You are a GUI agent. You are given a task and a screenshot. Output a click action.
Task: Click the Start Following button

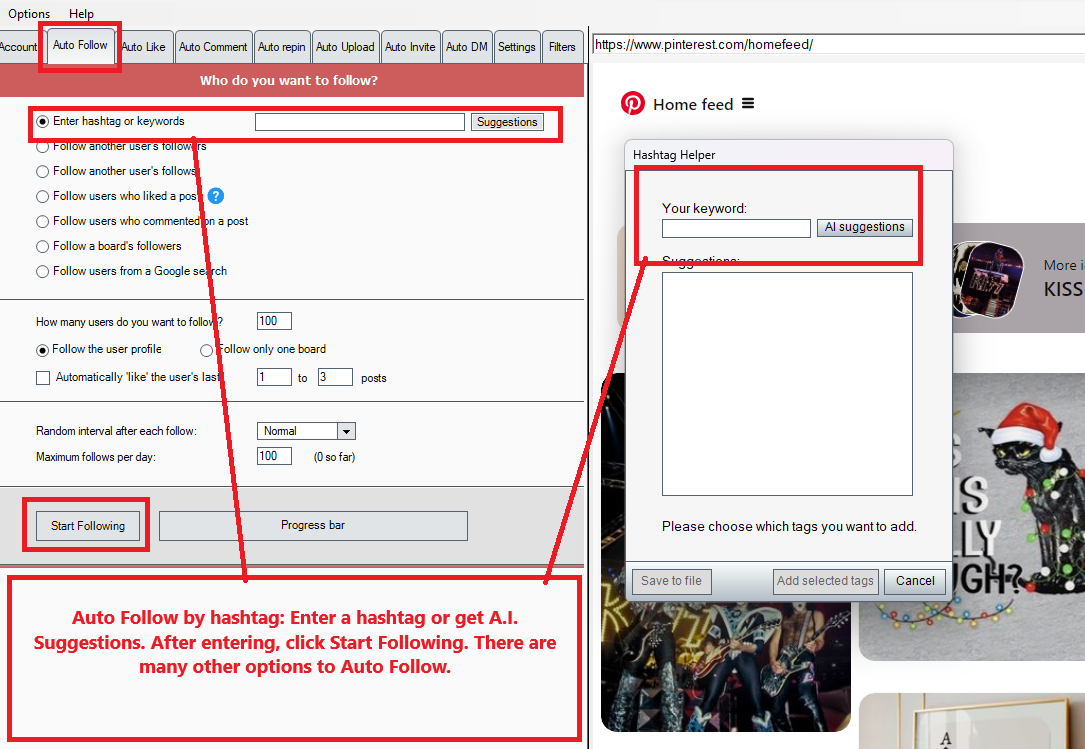click(88, 526)
